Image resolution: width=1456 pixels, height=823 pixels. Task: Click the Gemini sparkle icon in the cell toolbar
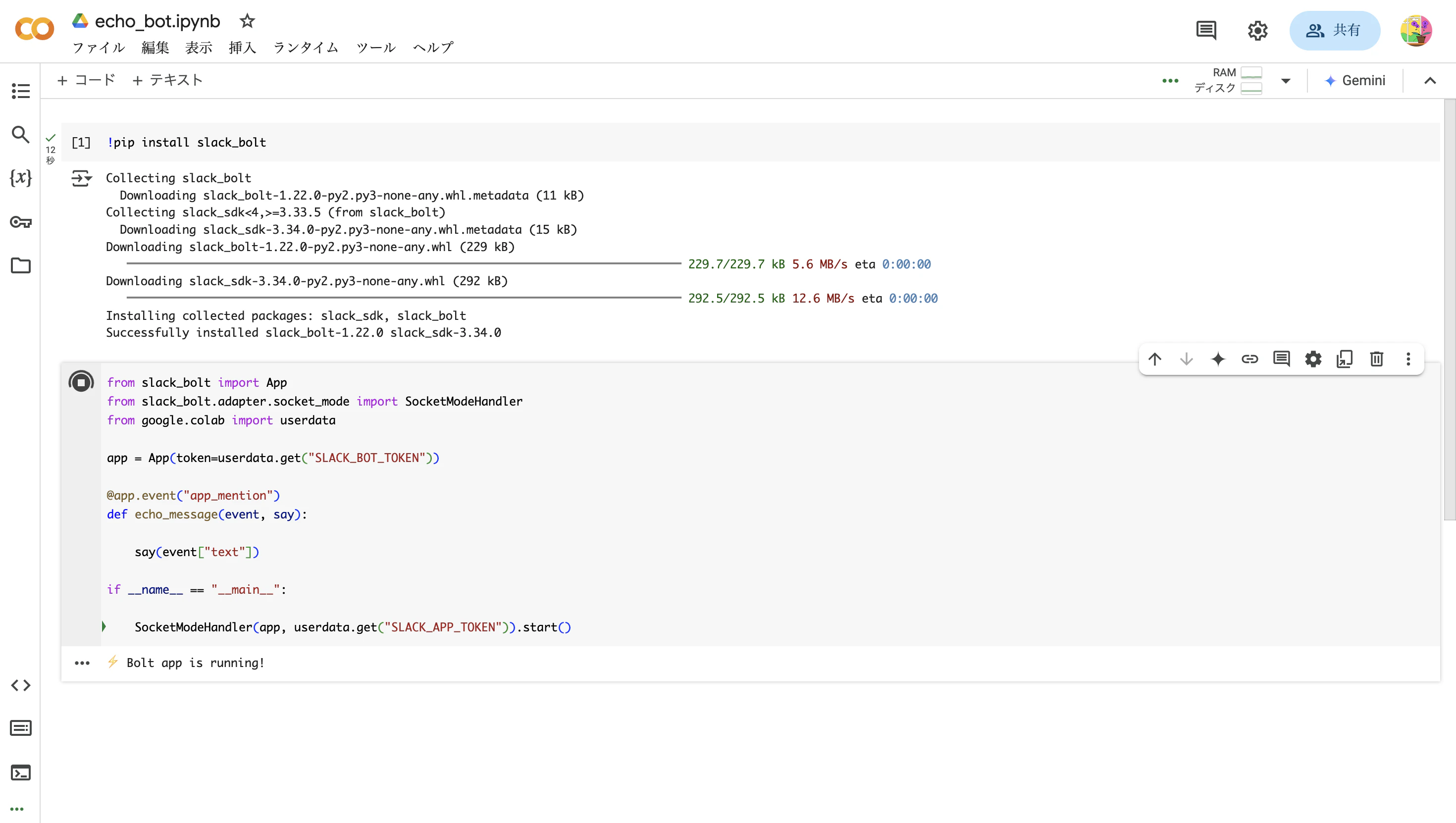(1218, 359)
